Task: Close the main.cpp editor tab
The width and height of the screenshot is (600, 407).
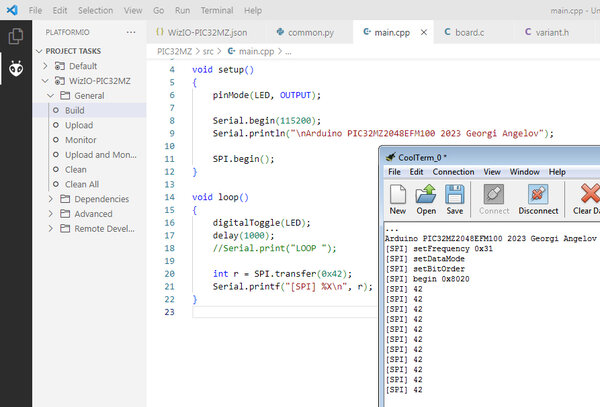Action: click(x=424, y=33)
